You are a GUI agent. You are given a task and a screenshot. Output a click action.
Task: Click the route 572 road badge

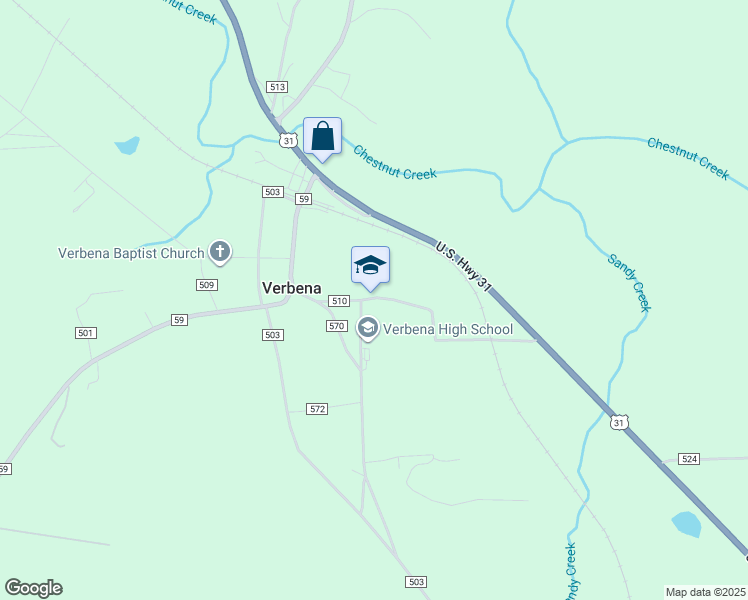[x=317, y=409]
